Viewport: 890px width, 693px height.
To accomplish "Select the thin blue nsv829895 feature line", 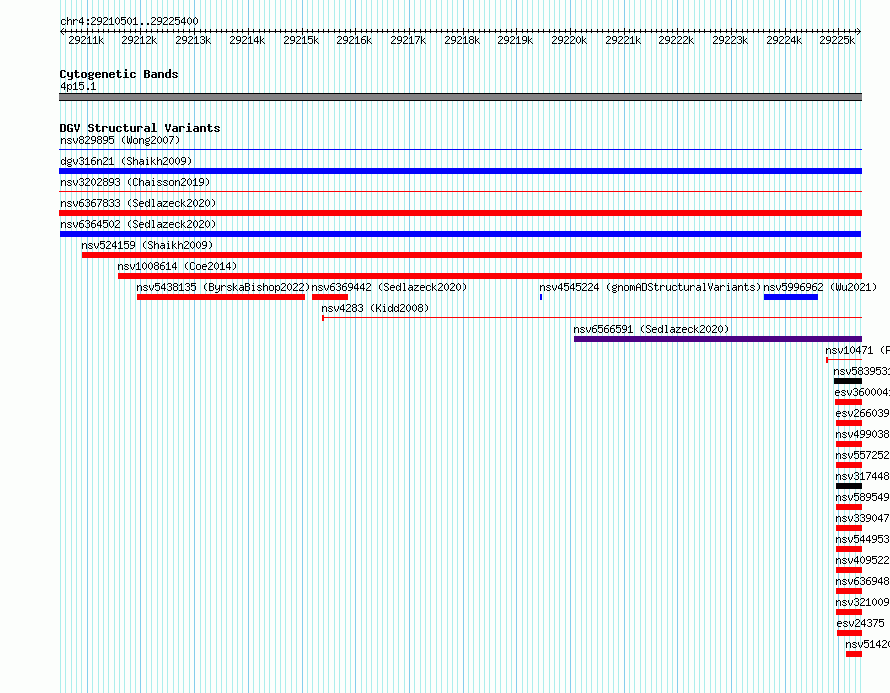I will point(460,150).
